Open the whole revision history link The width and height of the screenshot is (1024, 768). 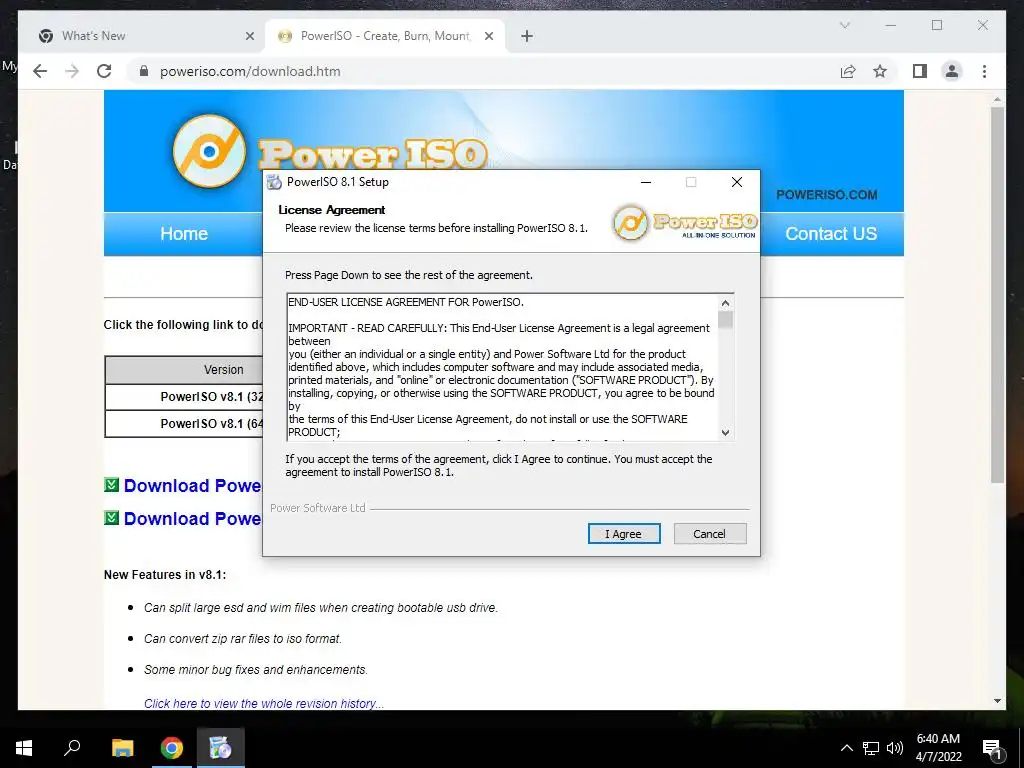(264, 703)
